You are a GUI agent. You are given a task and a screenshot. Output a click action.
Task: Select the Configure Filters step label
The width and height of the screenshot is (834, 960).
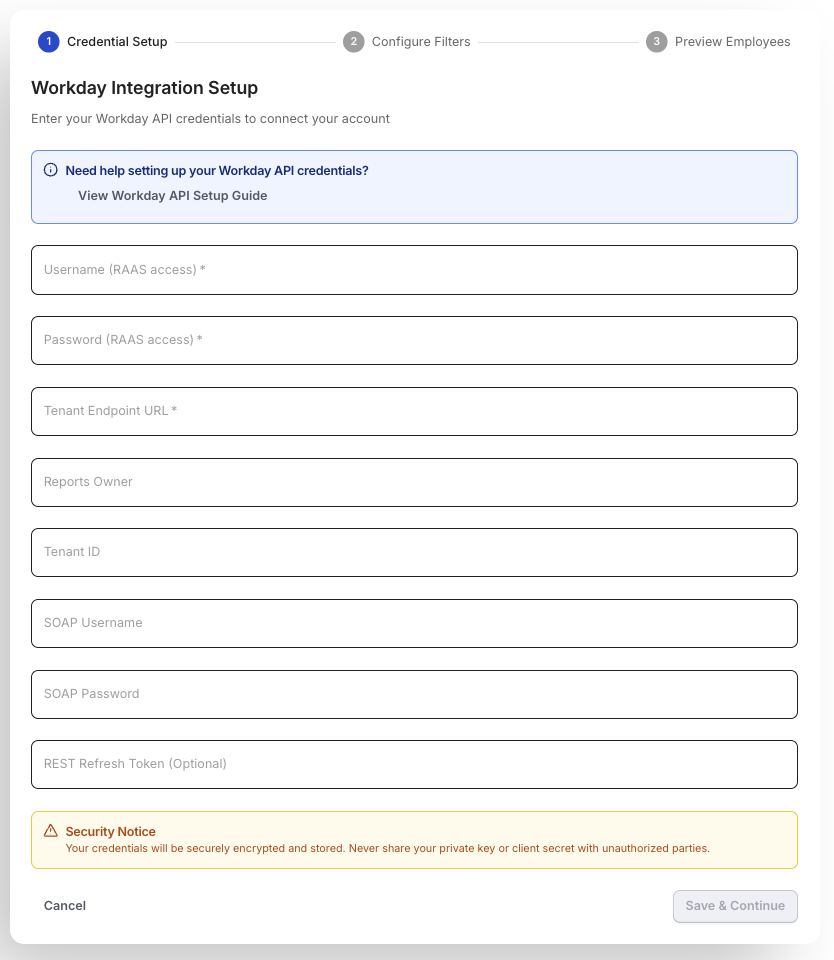[x=421, y=42]
